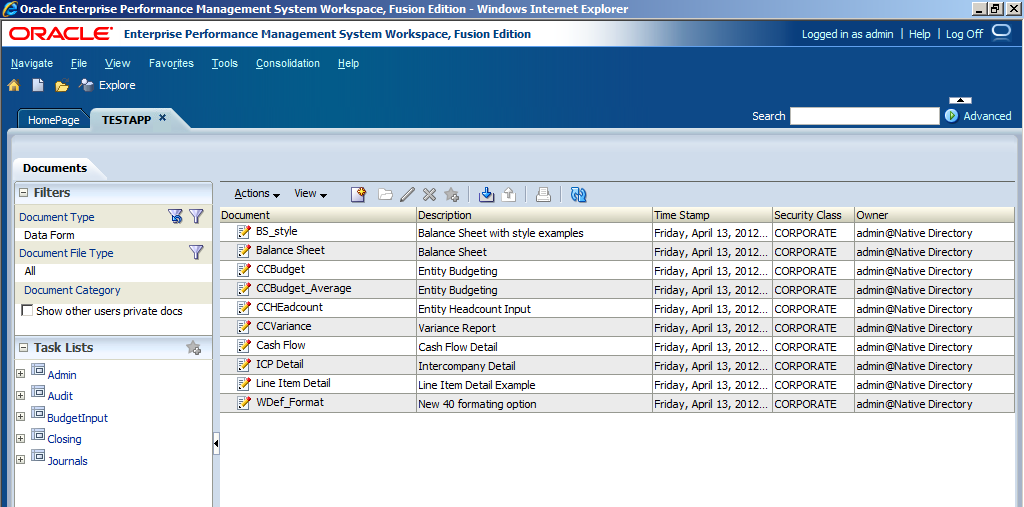This screenshot has height=507, width=1024.
Task: Click the Search input field
Action: pyautogui.click(x=865, y=116)
